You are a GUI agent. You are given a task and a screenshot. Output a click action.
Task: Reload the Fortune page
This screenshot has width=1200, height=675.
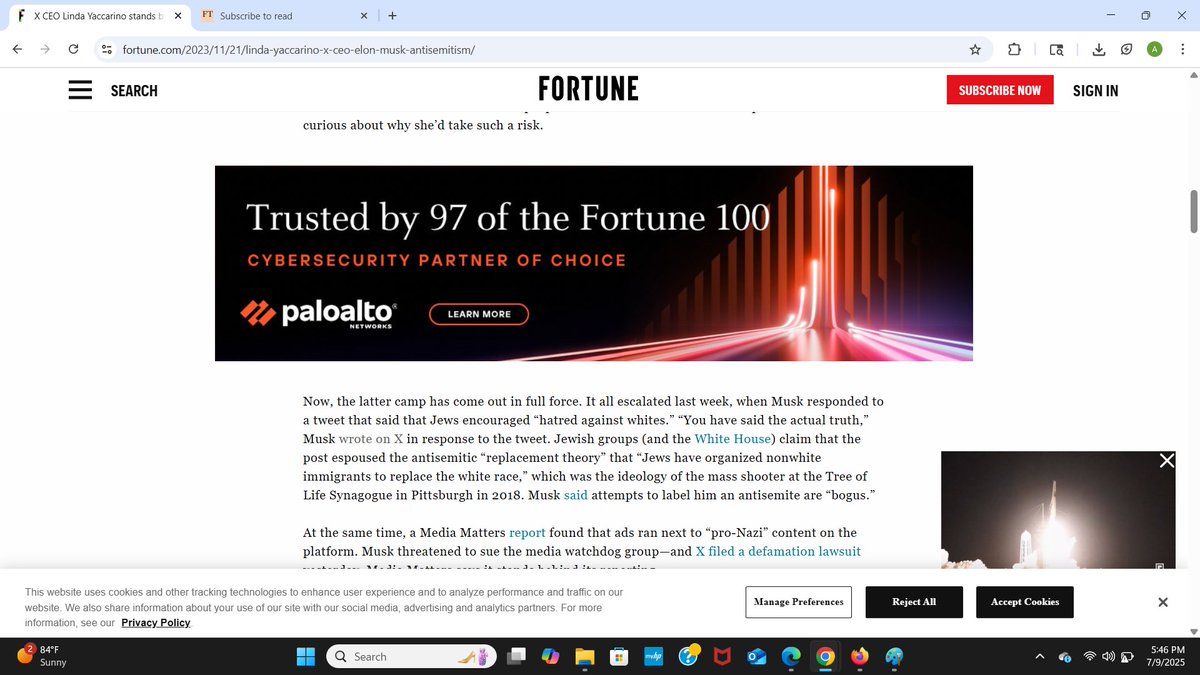coord(74,49)
